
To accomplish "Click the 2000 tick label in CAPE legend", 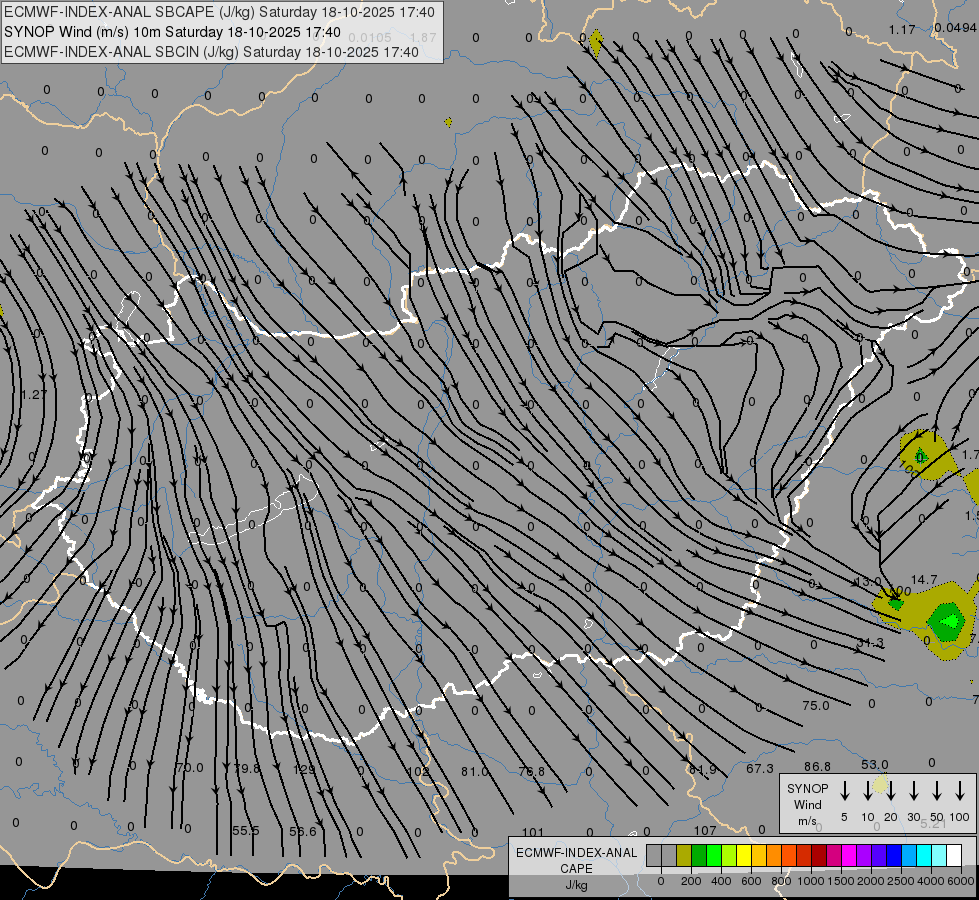I will click(x=870, y=881).
